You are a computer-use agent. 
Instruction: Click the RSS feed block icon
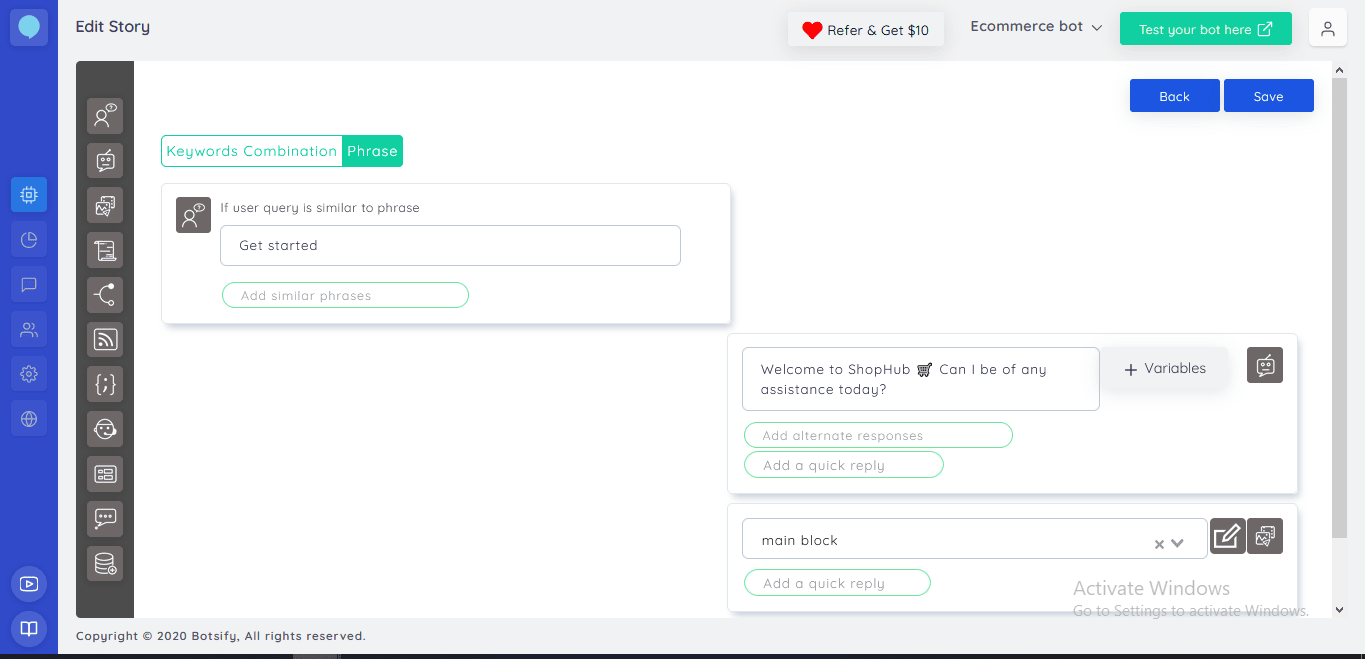click(105, 340)
